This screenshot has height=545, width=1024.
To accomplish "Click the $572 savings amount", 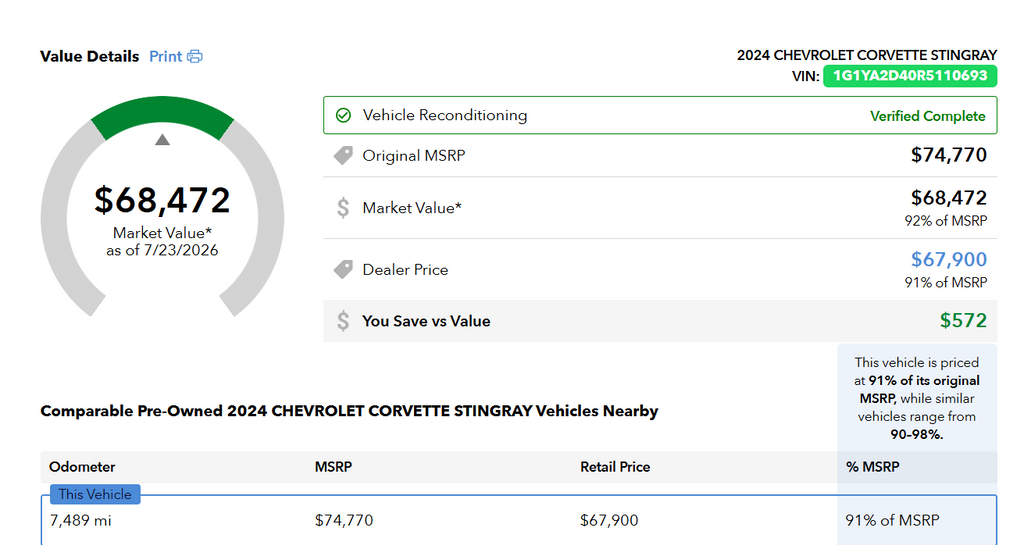I will (963, 320).
